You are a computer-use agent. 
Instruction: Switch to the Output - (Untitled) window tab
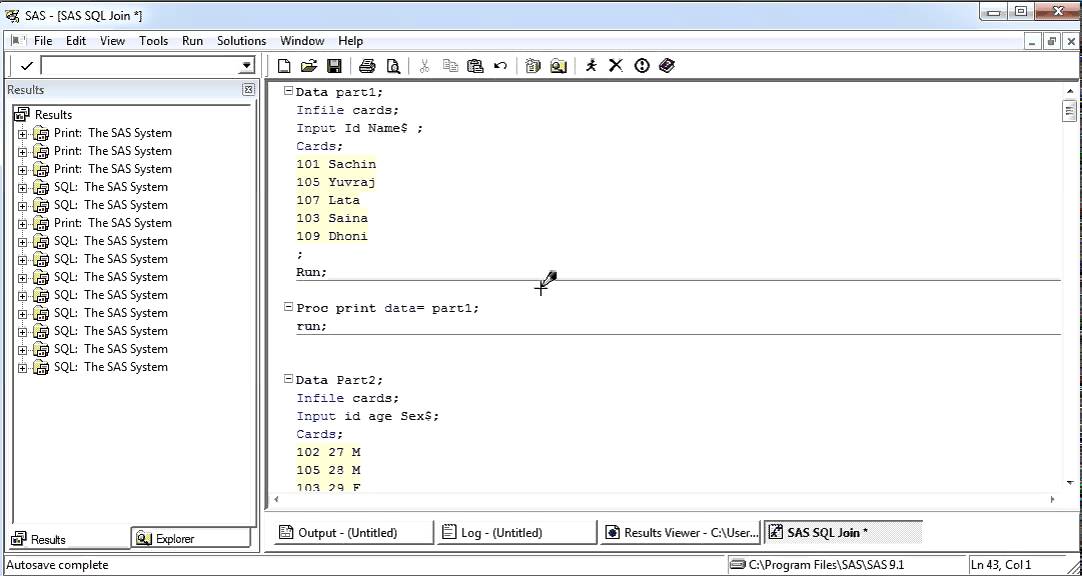(x=353, y=533)
